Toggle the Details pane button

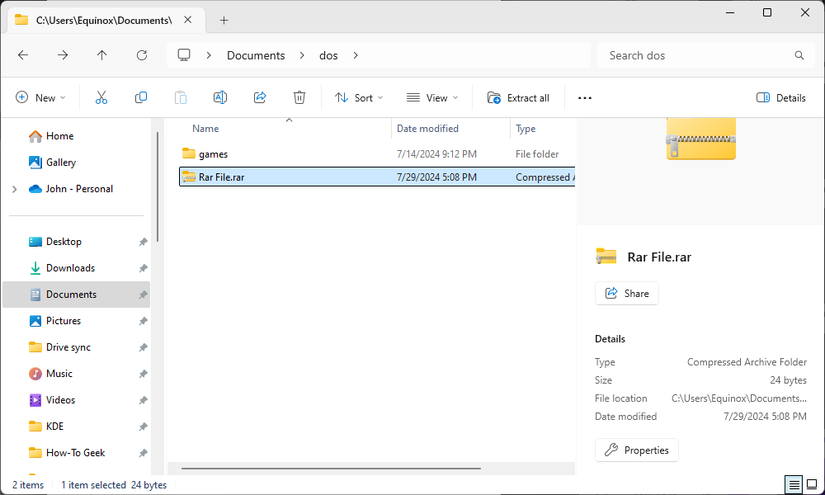781,98
